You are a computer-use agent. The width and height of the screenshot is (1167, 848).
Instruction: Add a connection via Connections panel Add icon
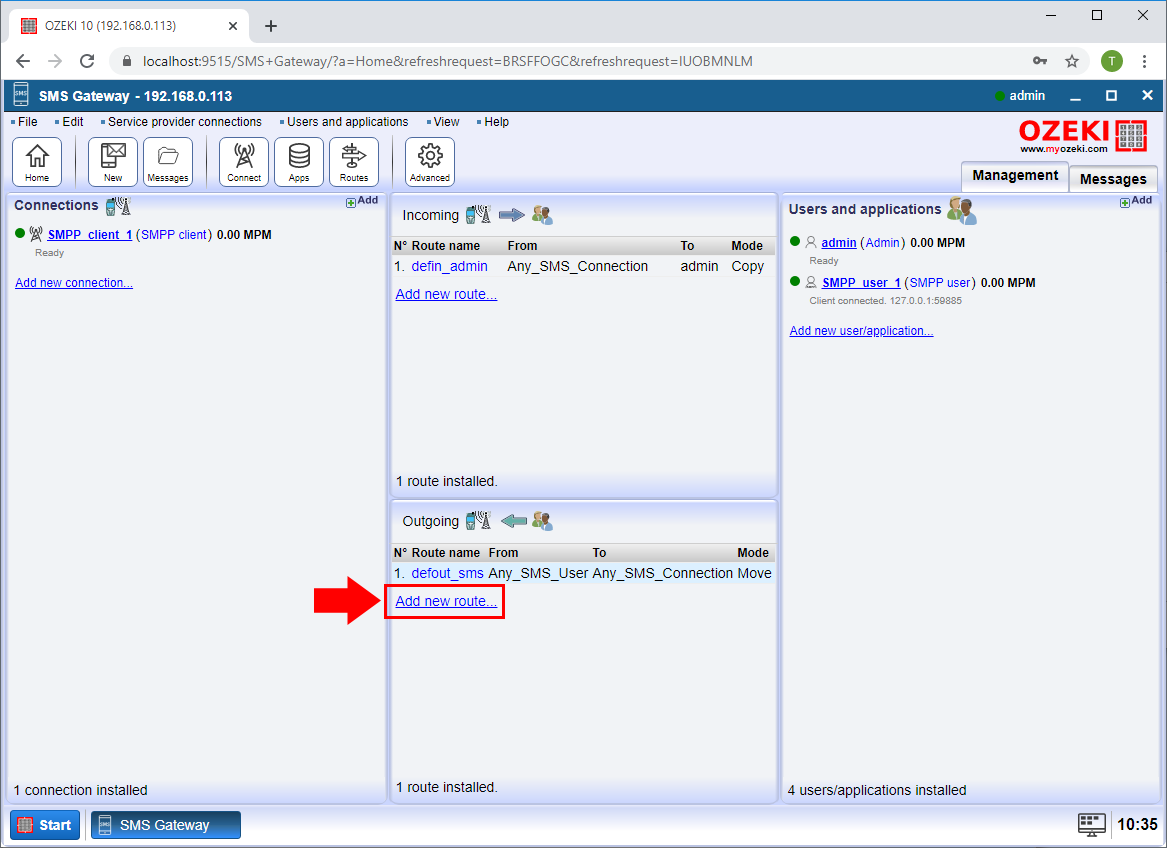(362, 201)
